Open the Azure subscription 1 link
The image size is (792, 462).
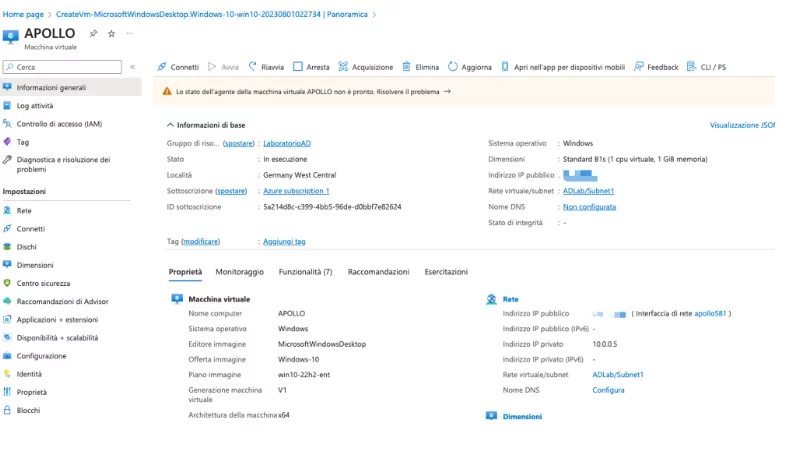[x=296, y=191]
